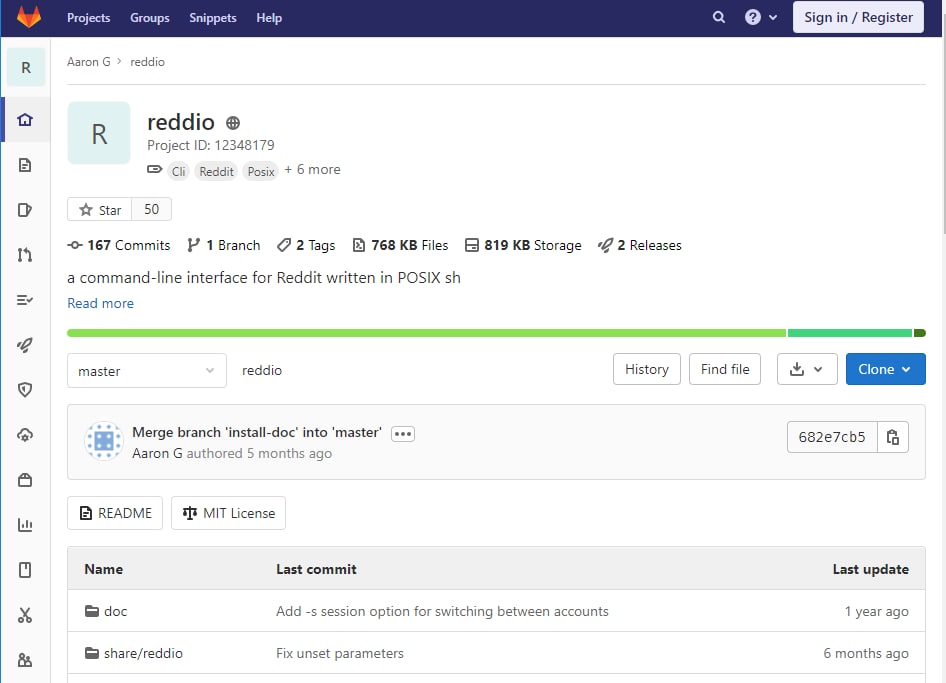The height and width of the screenshot is (683, 946).
Task: Open Help in the top bar
Action: (x=269, y=18)
